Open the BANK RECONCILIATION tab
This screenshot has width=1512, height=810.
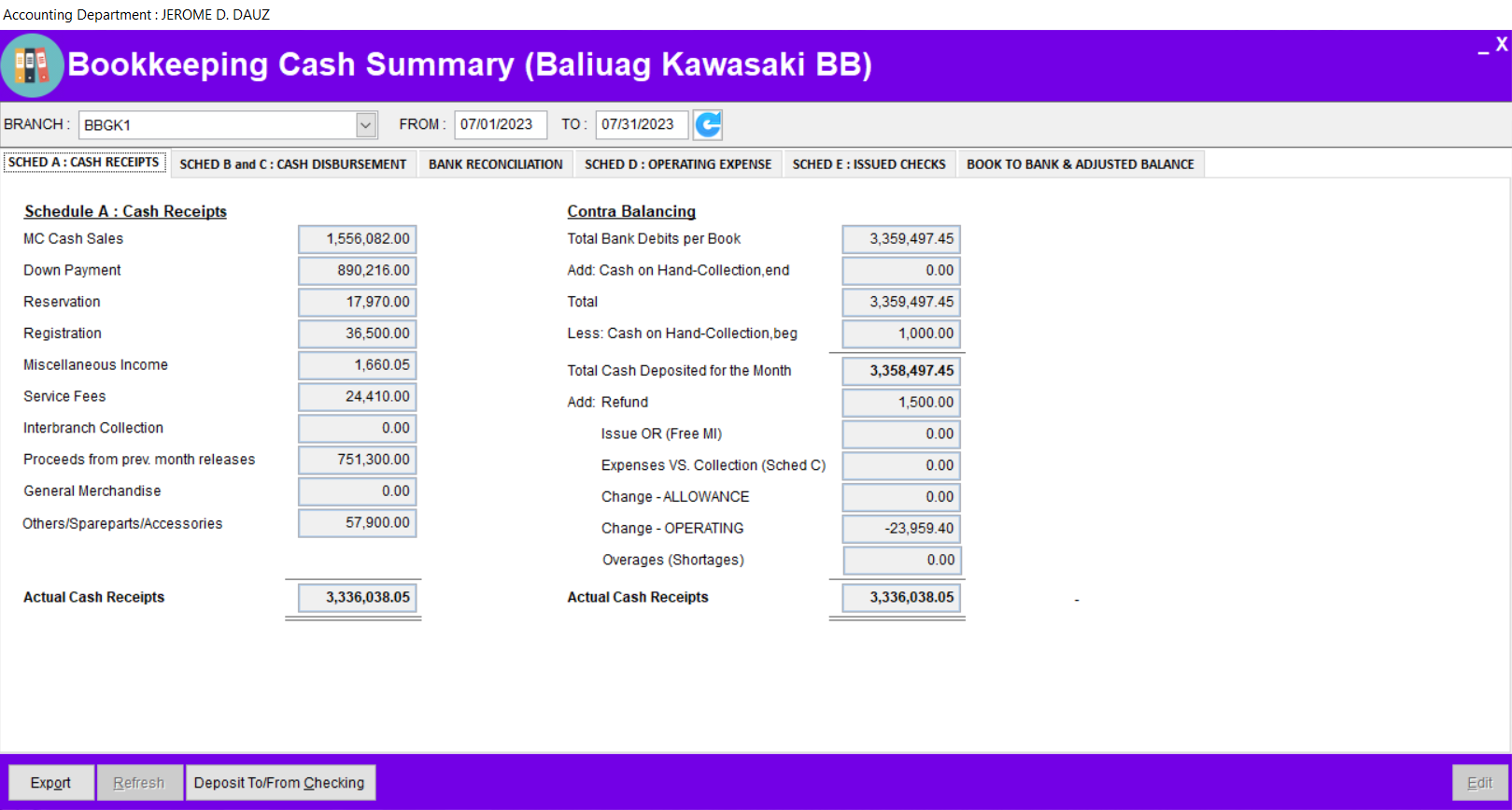[496, 164]
